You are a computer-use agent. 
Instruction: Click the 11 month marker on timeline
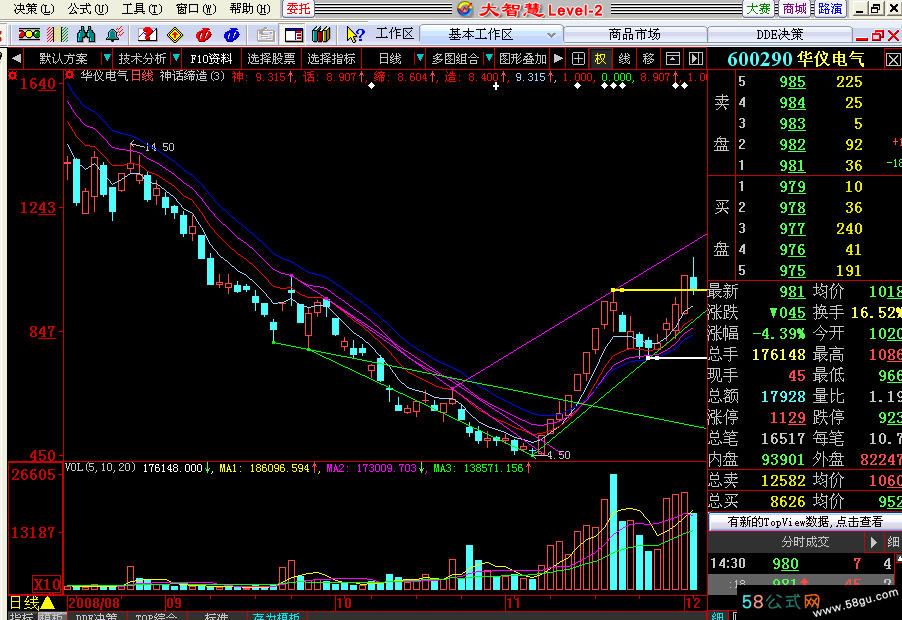pyautogui.click(x=513, y=603)
